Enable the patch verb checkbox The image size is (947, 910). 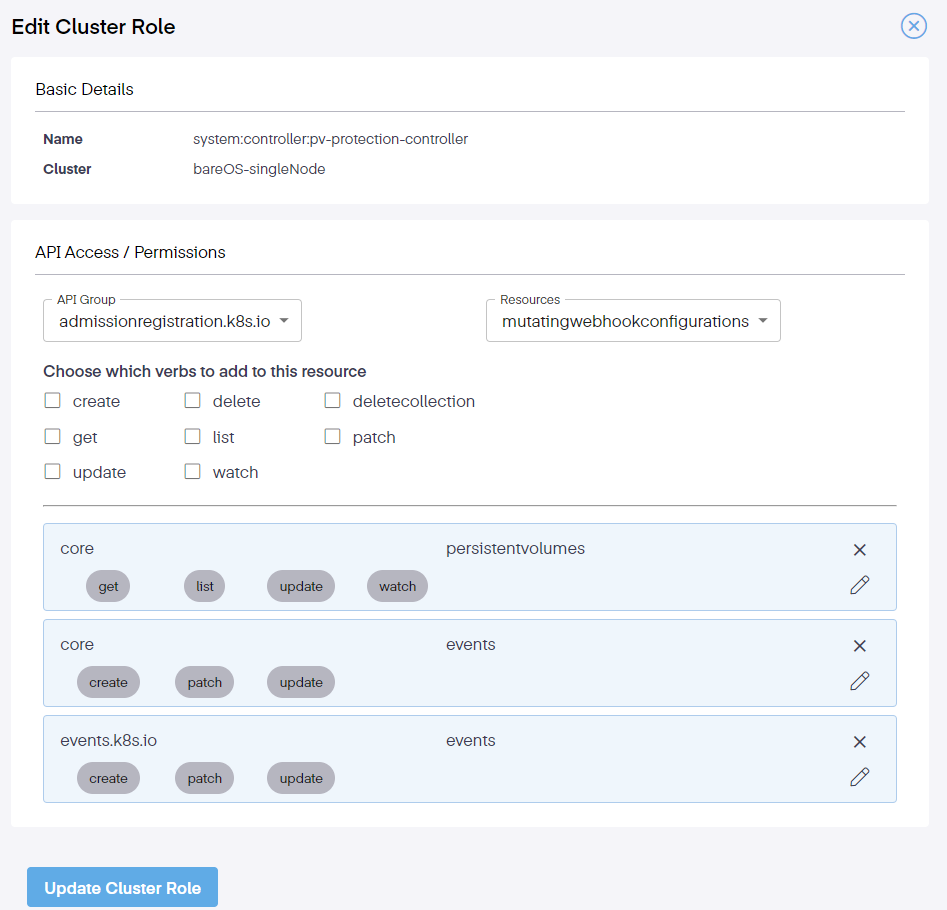coord(333,437)
